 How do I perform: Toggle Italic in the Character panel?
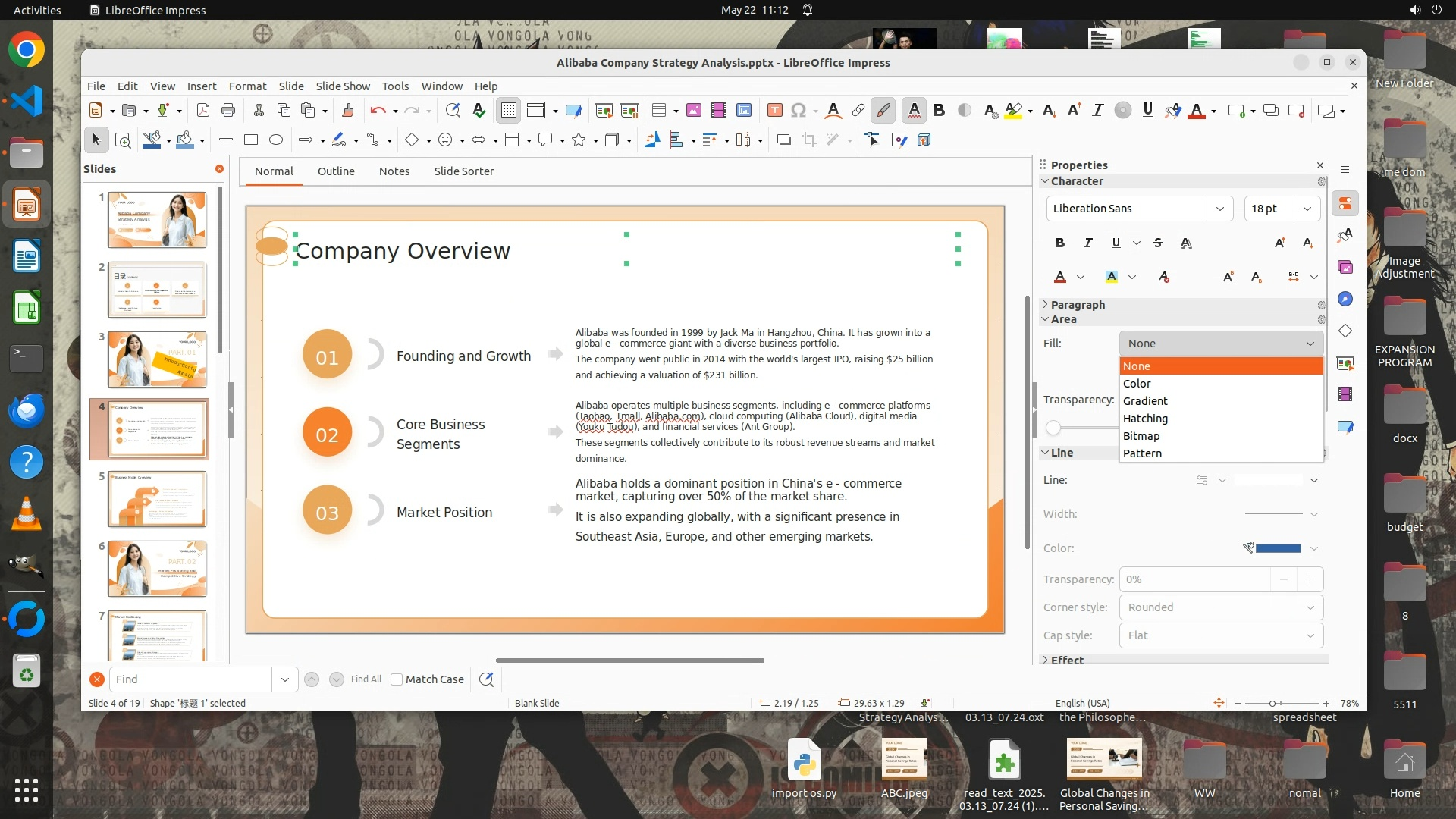(x=1088, y=243)
